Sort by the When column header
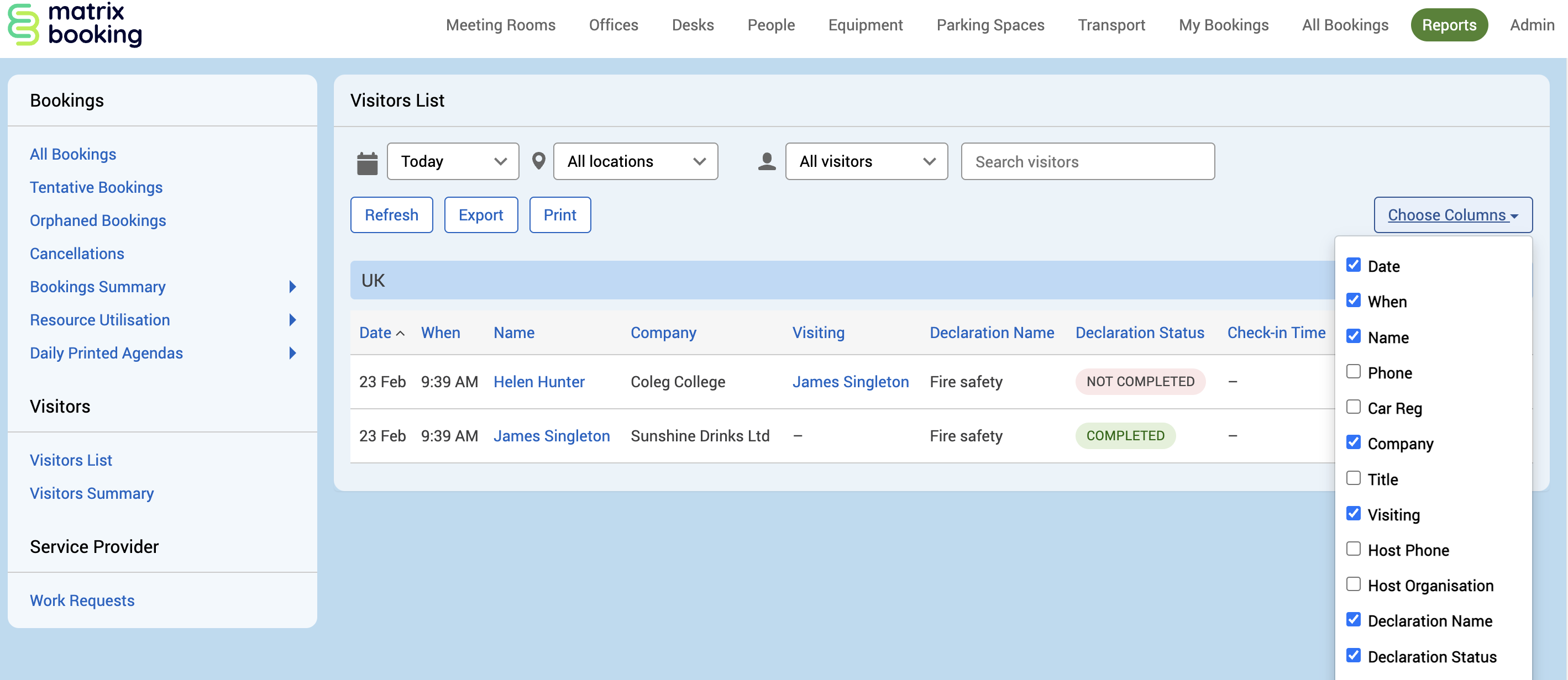Image resolution: width=1568 pixels, height=680 pixels. click(x=440, y=333)
